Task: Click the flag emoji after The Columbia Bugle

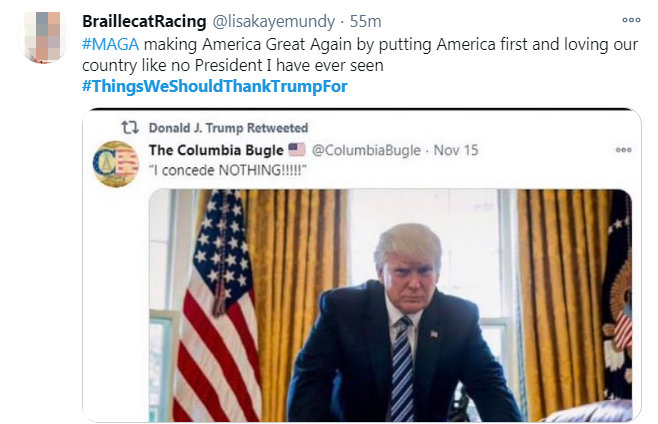Action: coord(296,150)
